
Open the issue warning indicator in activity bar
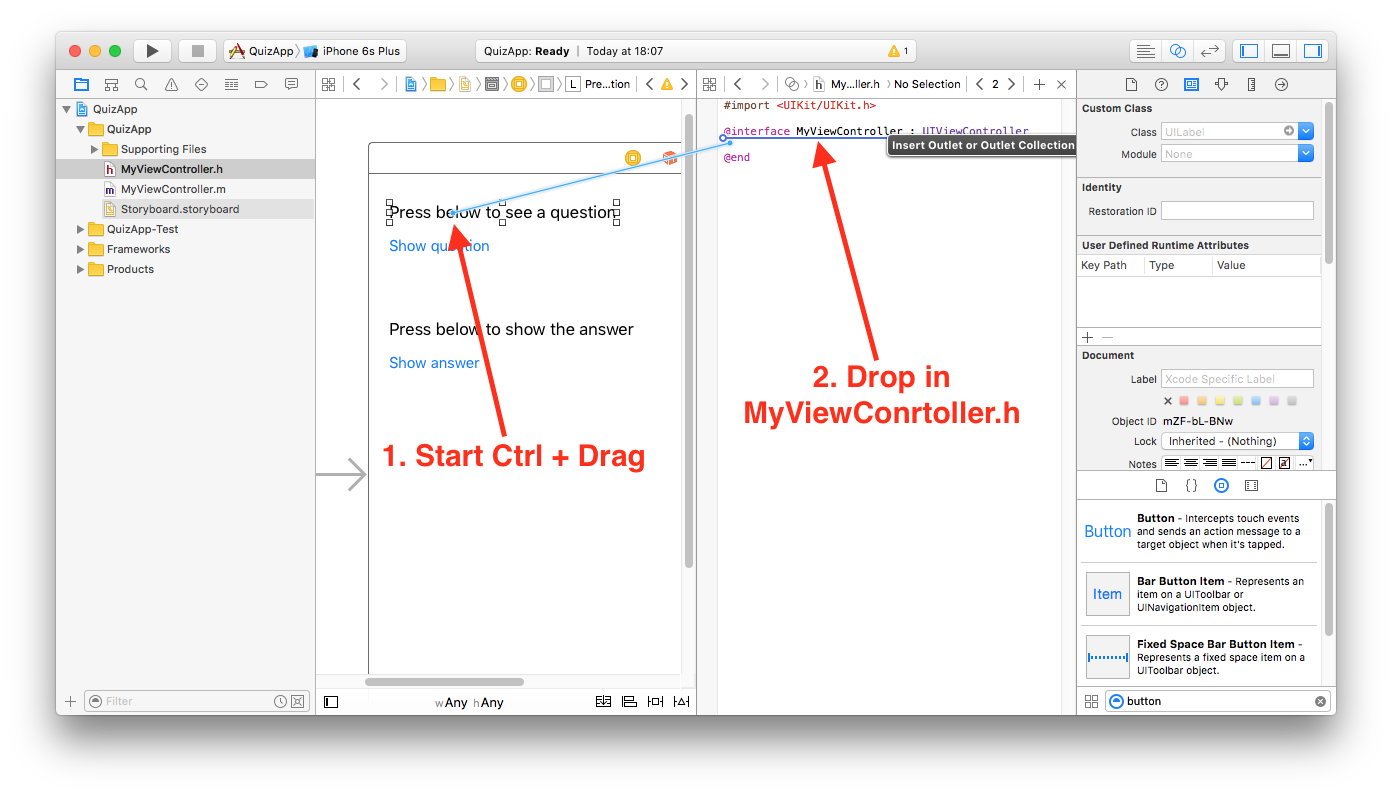pyautogui.click(x=898, y=51)
